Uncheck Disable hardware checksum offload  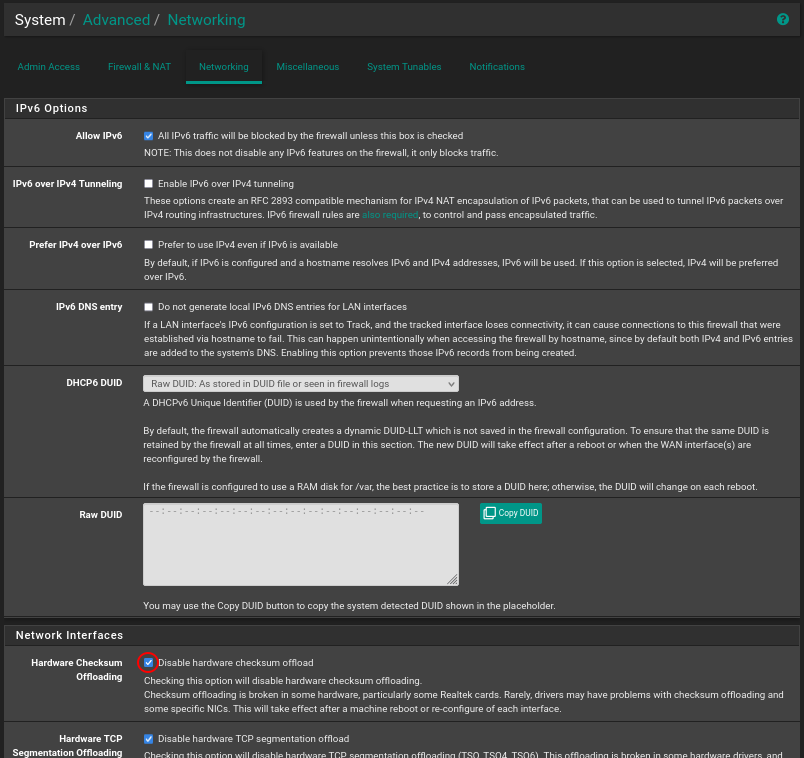(148, 662)
